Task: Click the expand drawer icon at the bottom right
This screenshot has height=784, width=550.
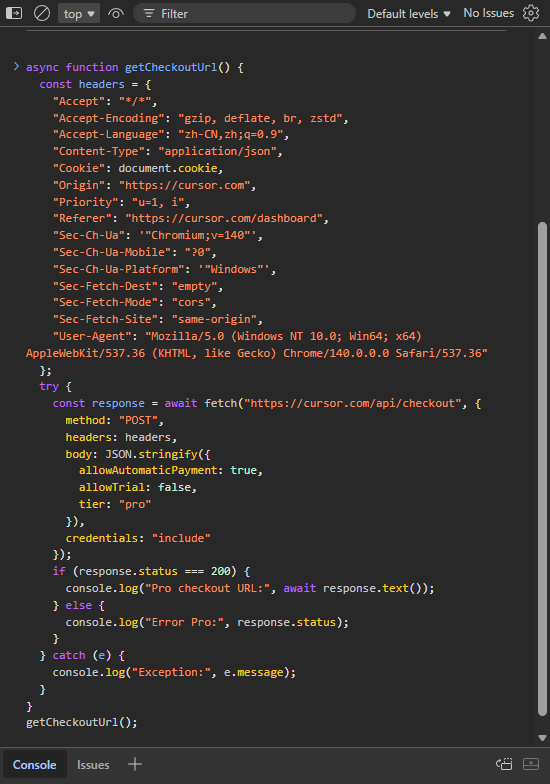Action: tap(531, 764)
